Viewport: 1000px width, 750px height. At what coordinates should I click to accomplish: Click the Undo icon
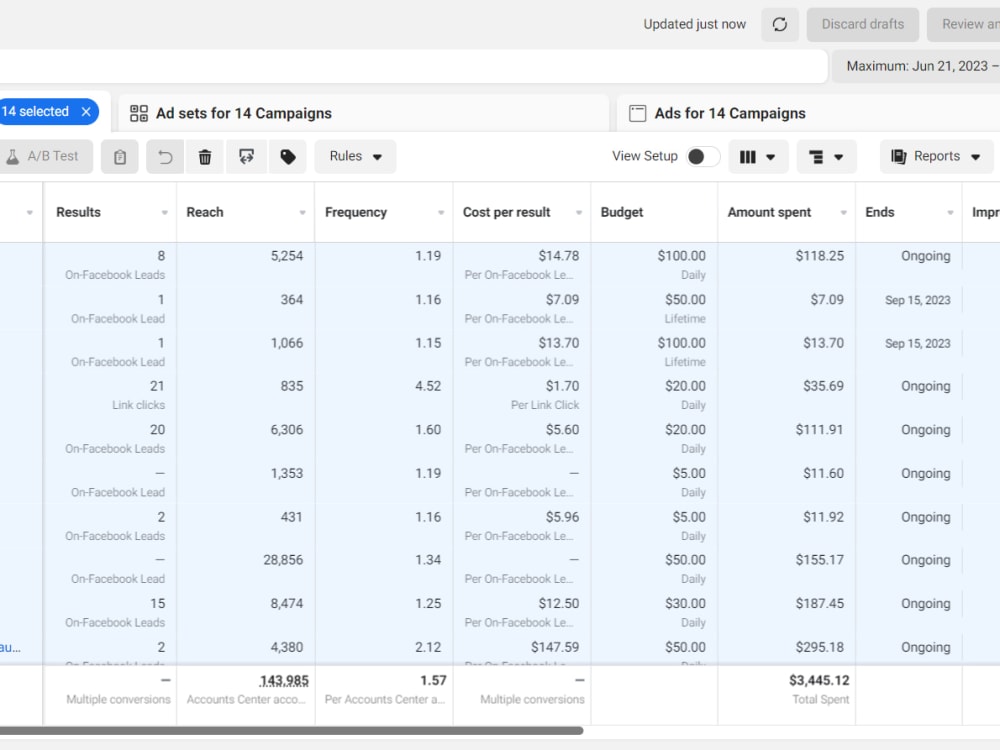(164, 156)
